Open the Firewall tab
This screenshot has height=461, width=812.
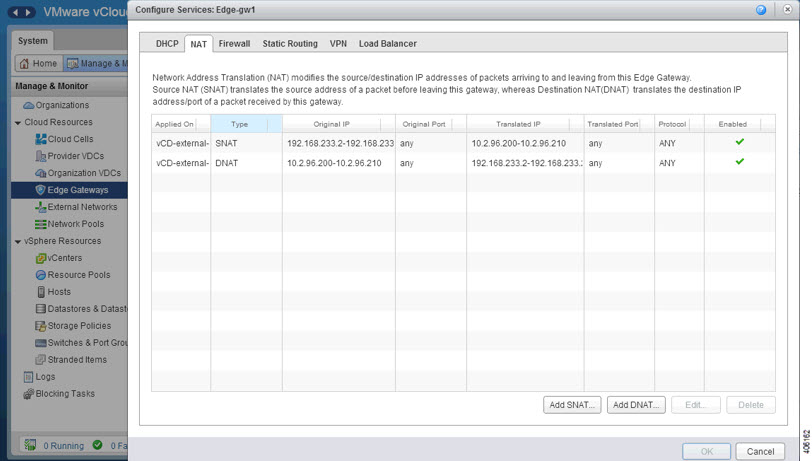tap(234, 44)
